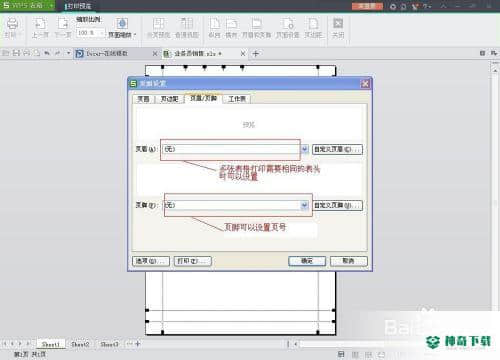Switch to the 页边距 margins tab

tap(169, 99)
